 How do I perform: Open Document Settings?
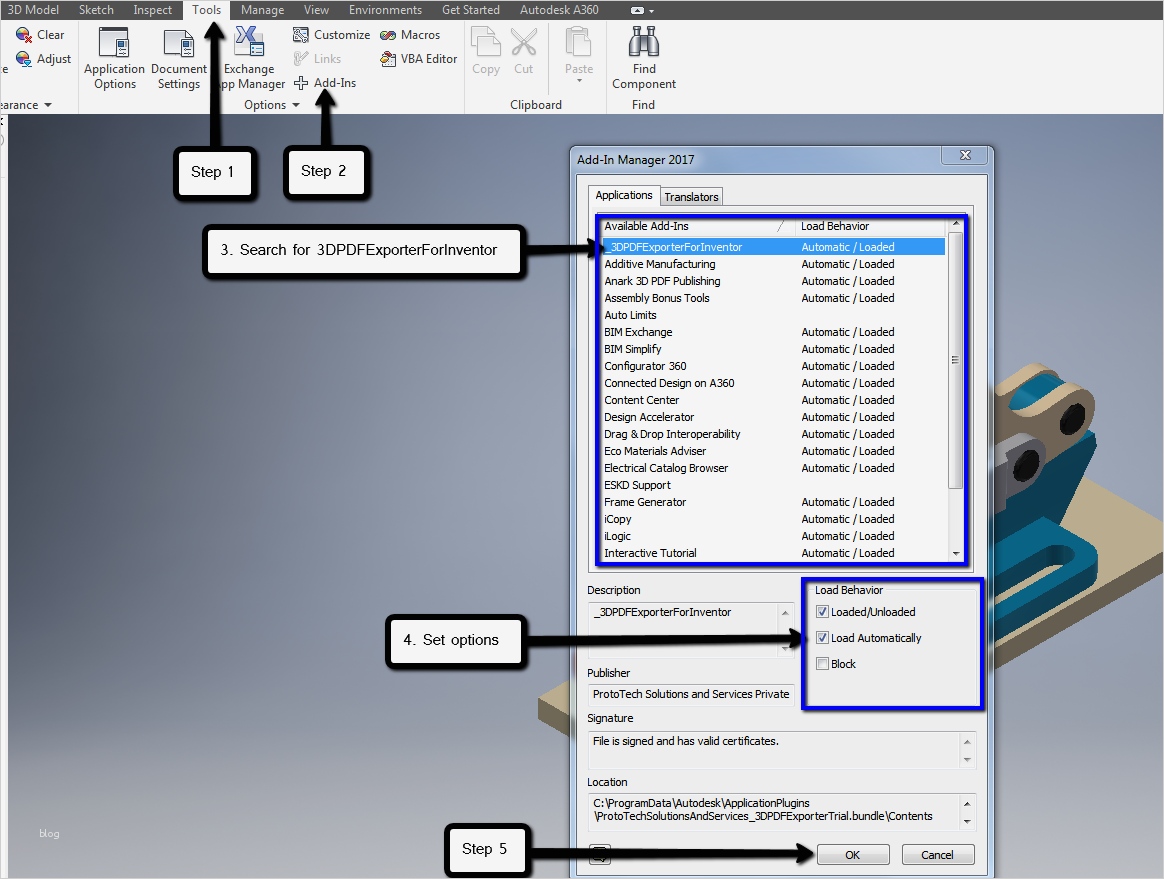coord(179,59)
